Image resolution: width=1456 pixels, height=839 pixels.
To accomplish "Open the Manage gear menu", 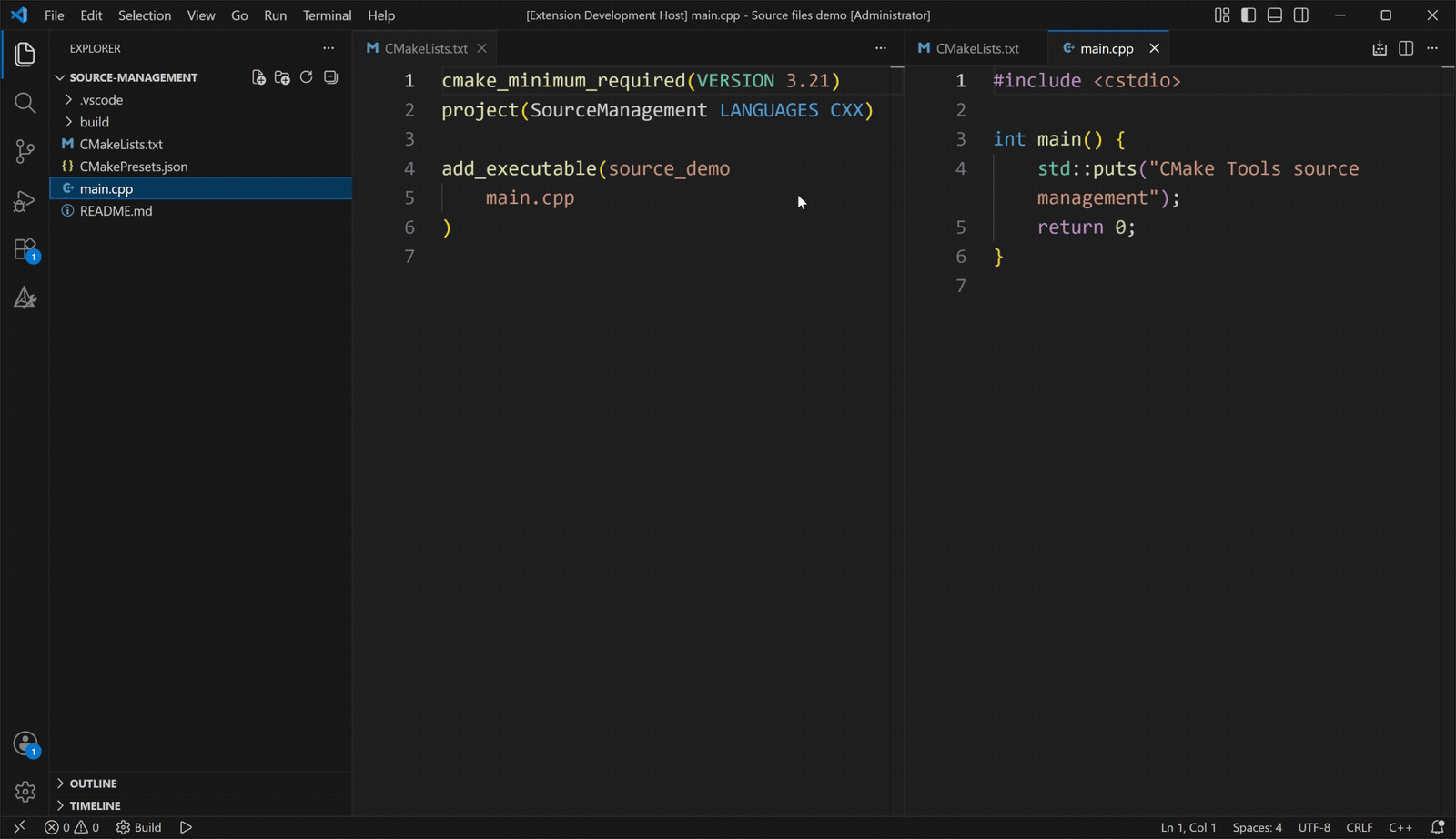I will (25, 792).
